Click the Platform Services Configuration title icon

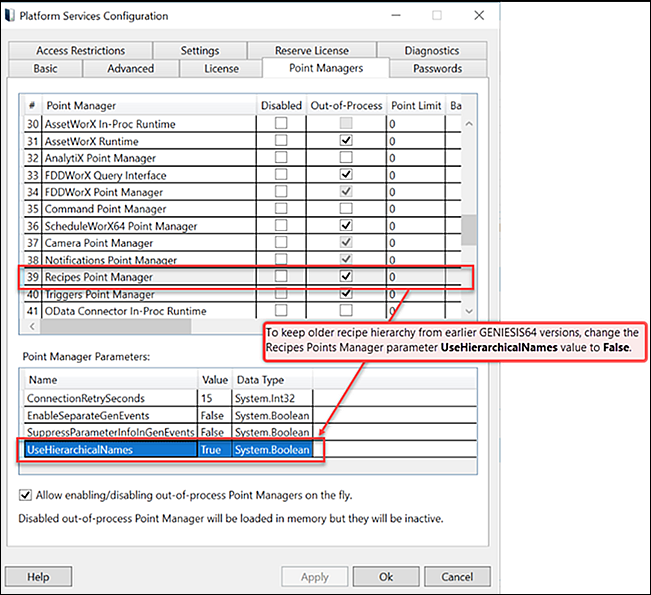point(15,16)
